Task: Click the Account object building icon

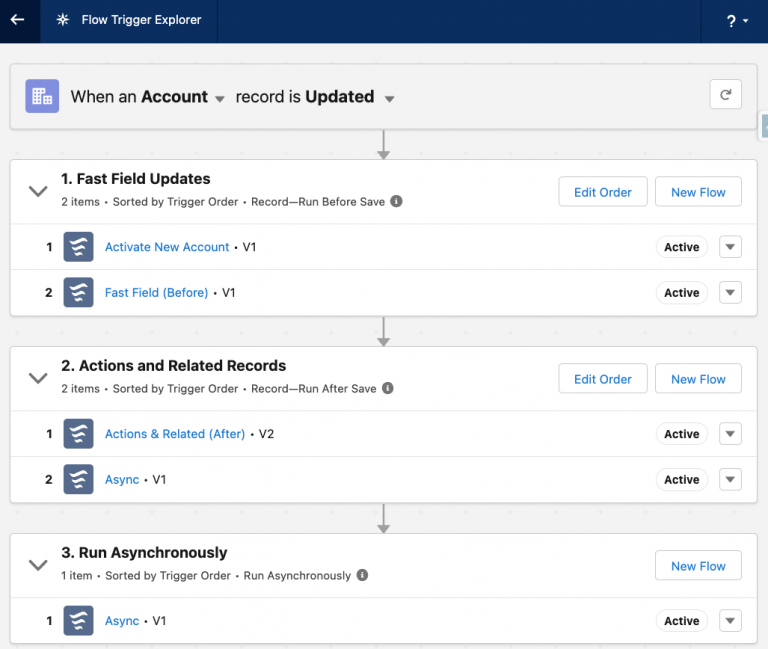Action: (x=42, y=96)
